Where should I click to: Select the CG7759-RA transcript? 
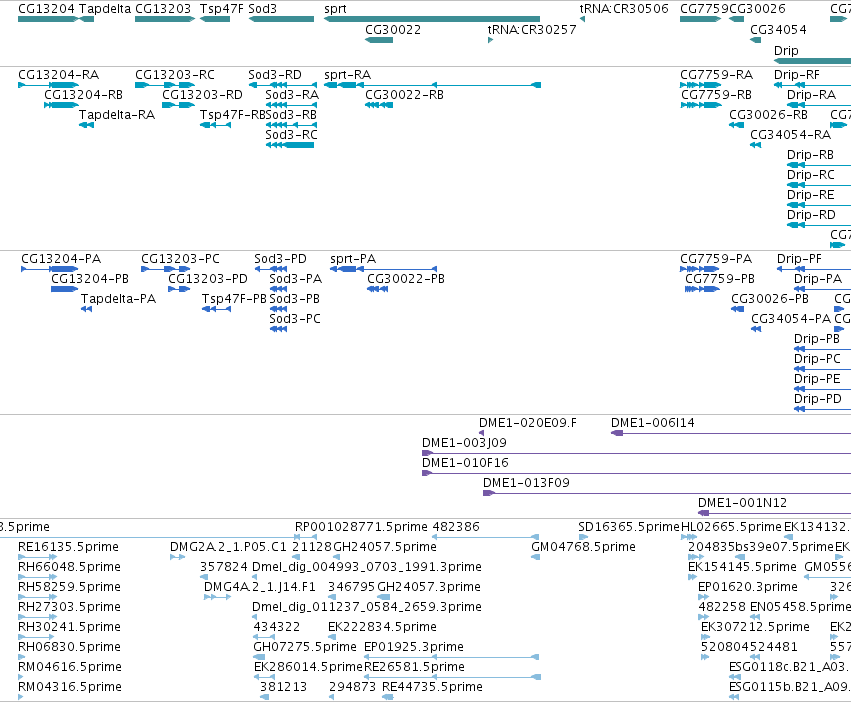point(701,85)
